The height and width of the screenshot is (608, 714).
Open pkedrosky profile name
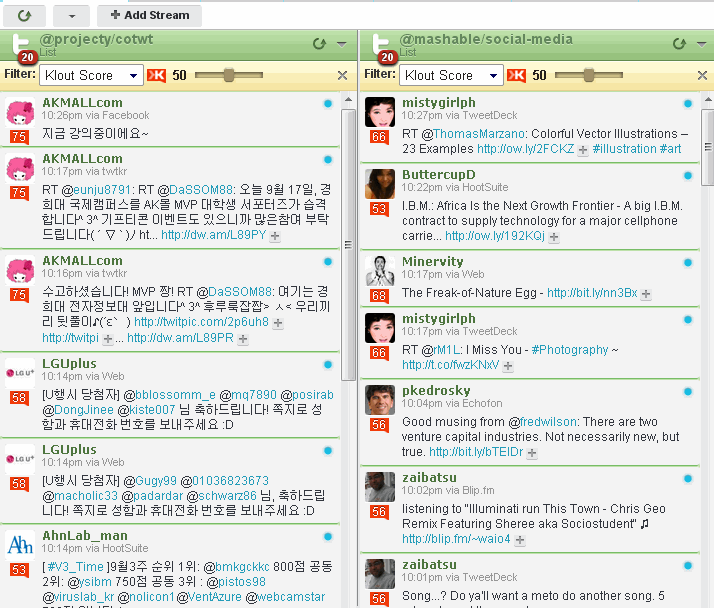436,391
